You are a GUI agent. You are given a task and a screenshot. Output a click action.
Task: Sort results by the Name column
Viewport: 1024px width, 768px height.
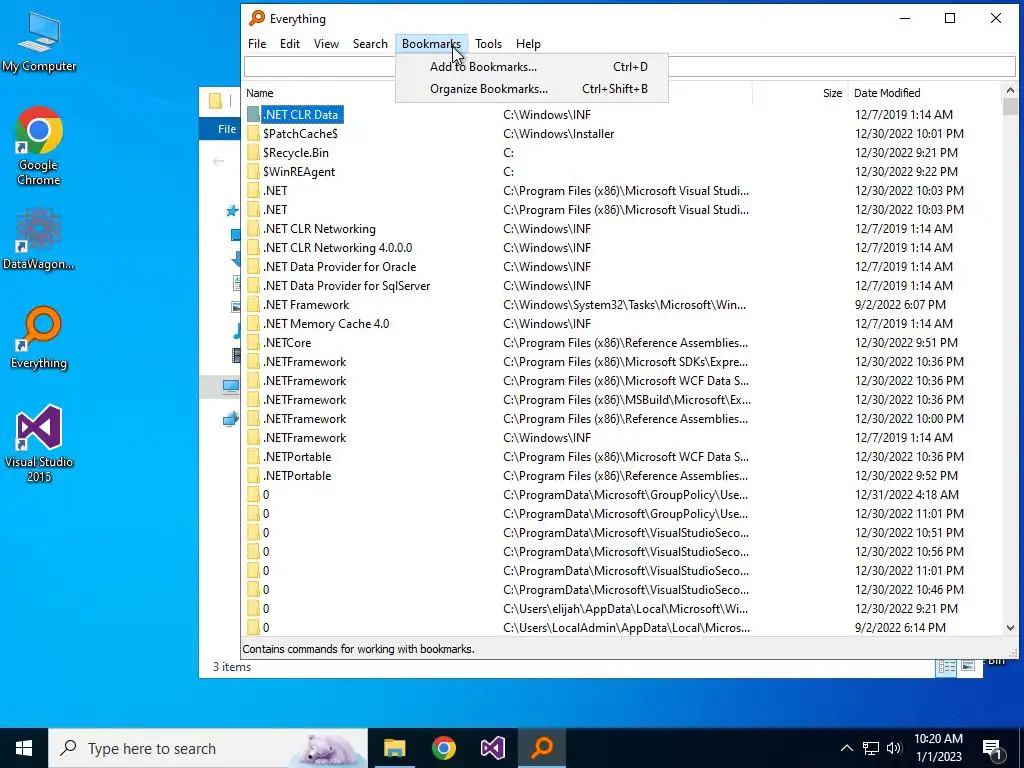[x=259, y=93]
